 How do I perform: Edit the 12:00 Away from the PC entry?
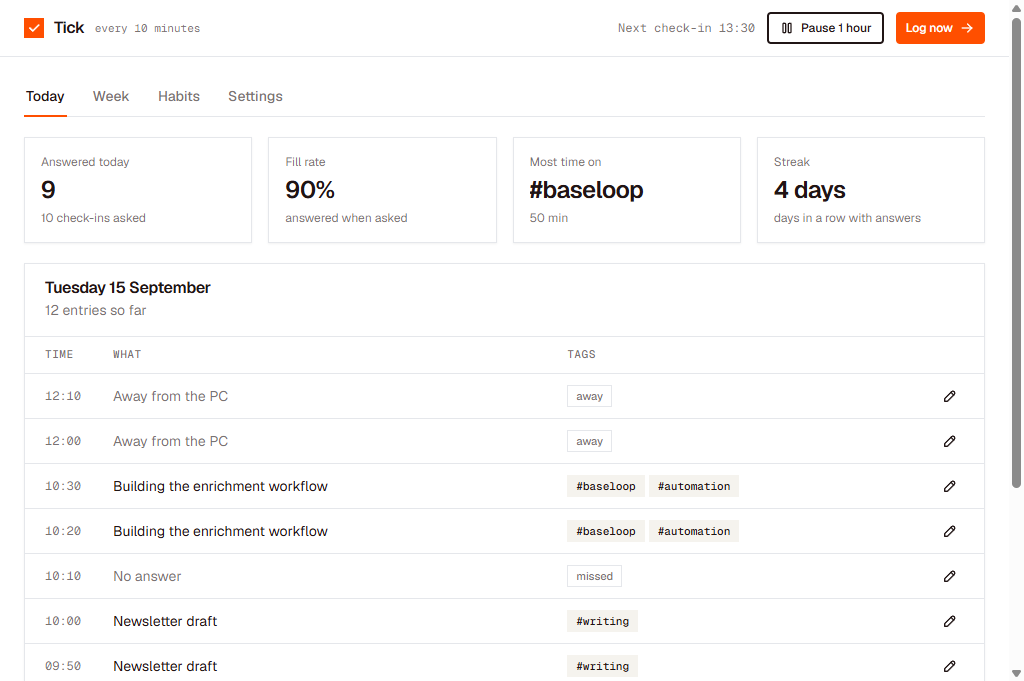950,441
